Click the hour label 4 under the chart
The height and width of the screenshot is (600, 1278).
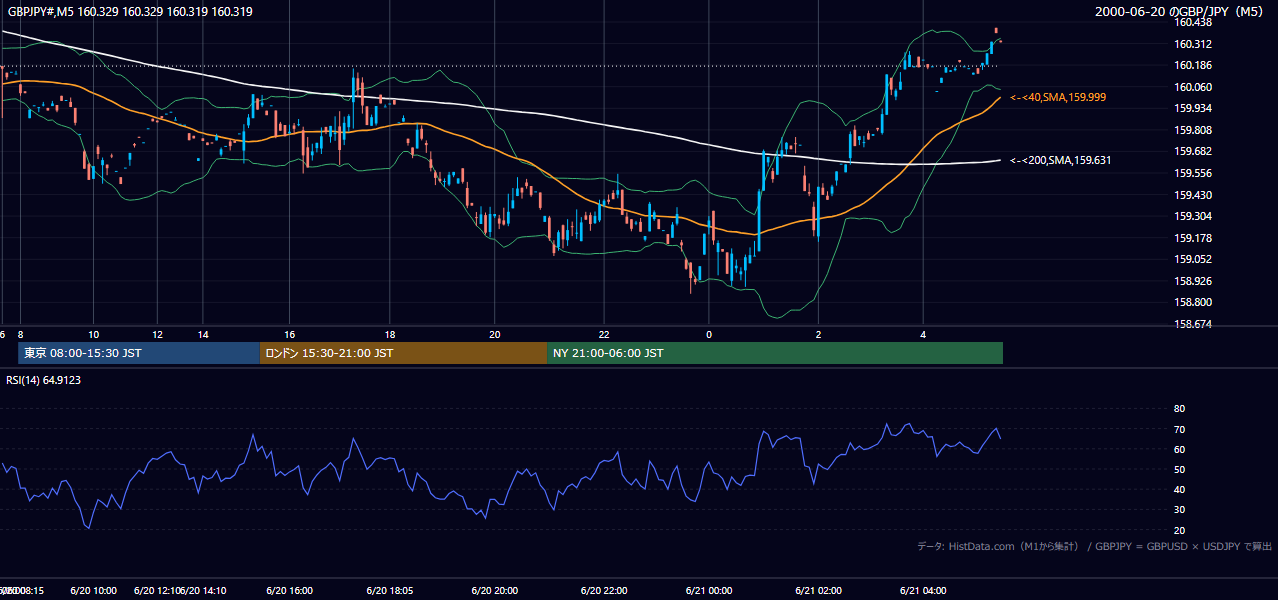click(x=923, y=334)
